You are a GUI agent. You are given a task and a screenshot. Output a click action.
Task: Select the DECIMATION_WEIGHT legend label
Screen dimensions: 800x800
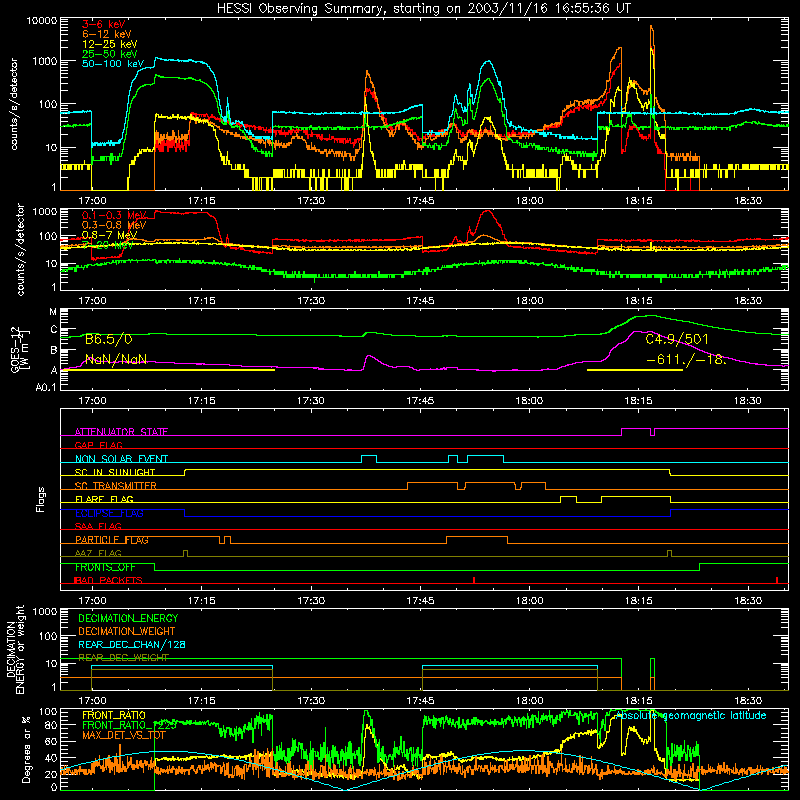point(127,632)
